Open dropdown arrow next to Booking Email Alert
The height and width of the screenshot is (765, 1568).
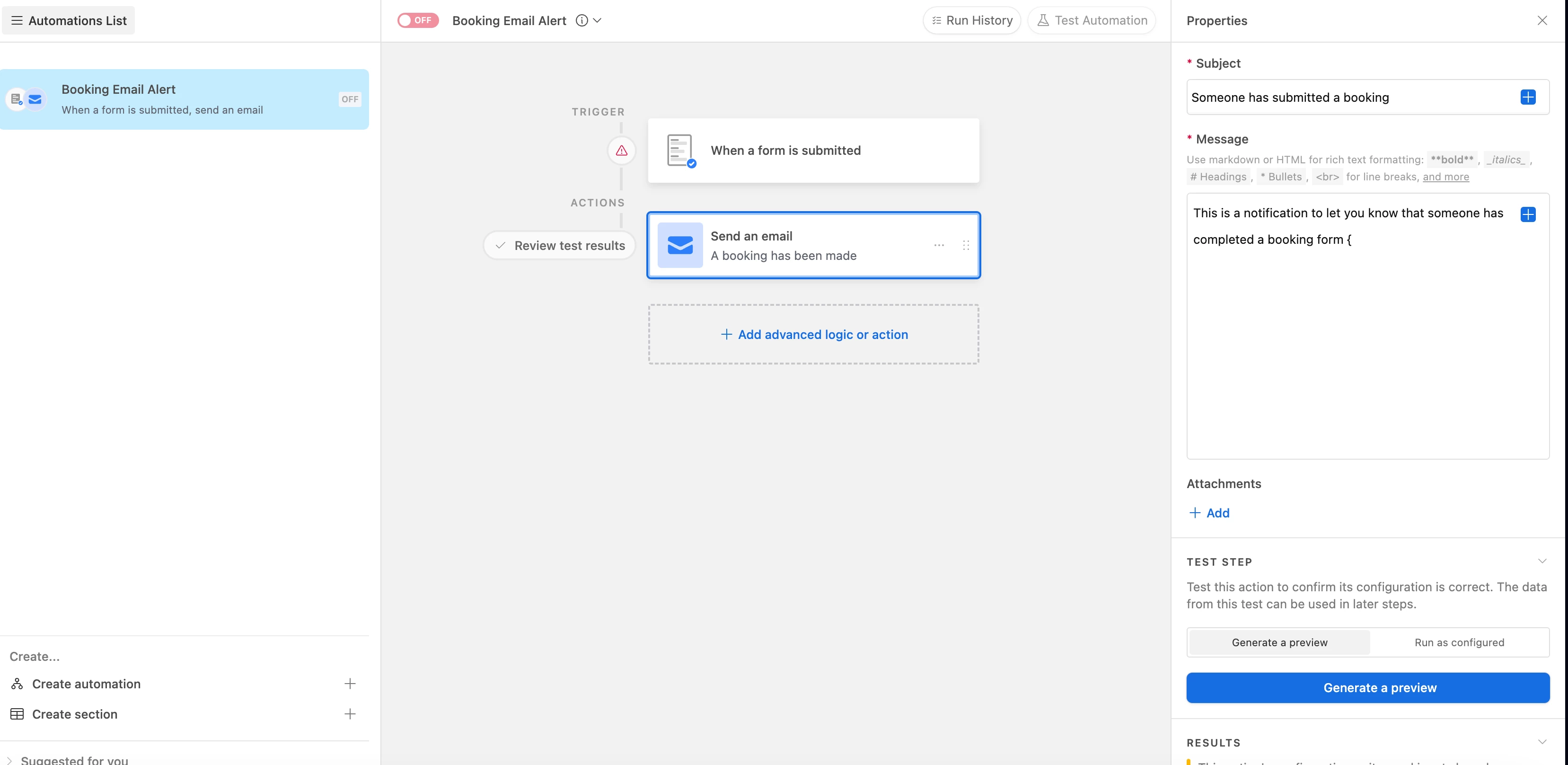point(598,21)
